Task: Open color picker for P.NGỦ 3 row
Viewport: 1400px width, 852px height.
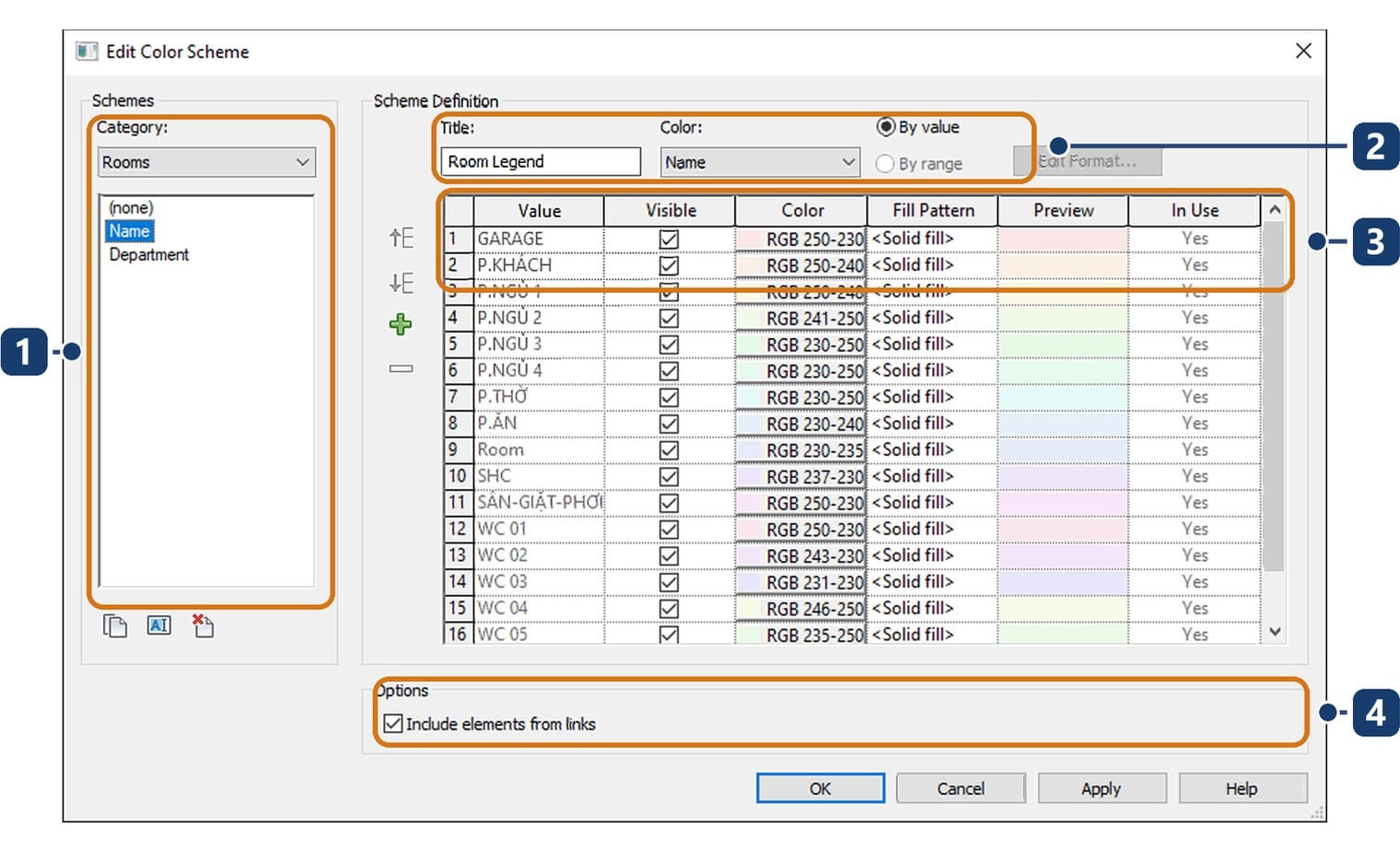Action: [800, 344]
